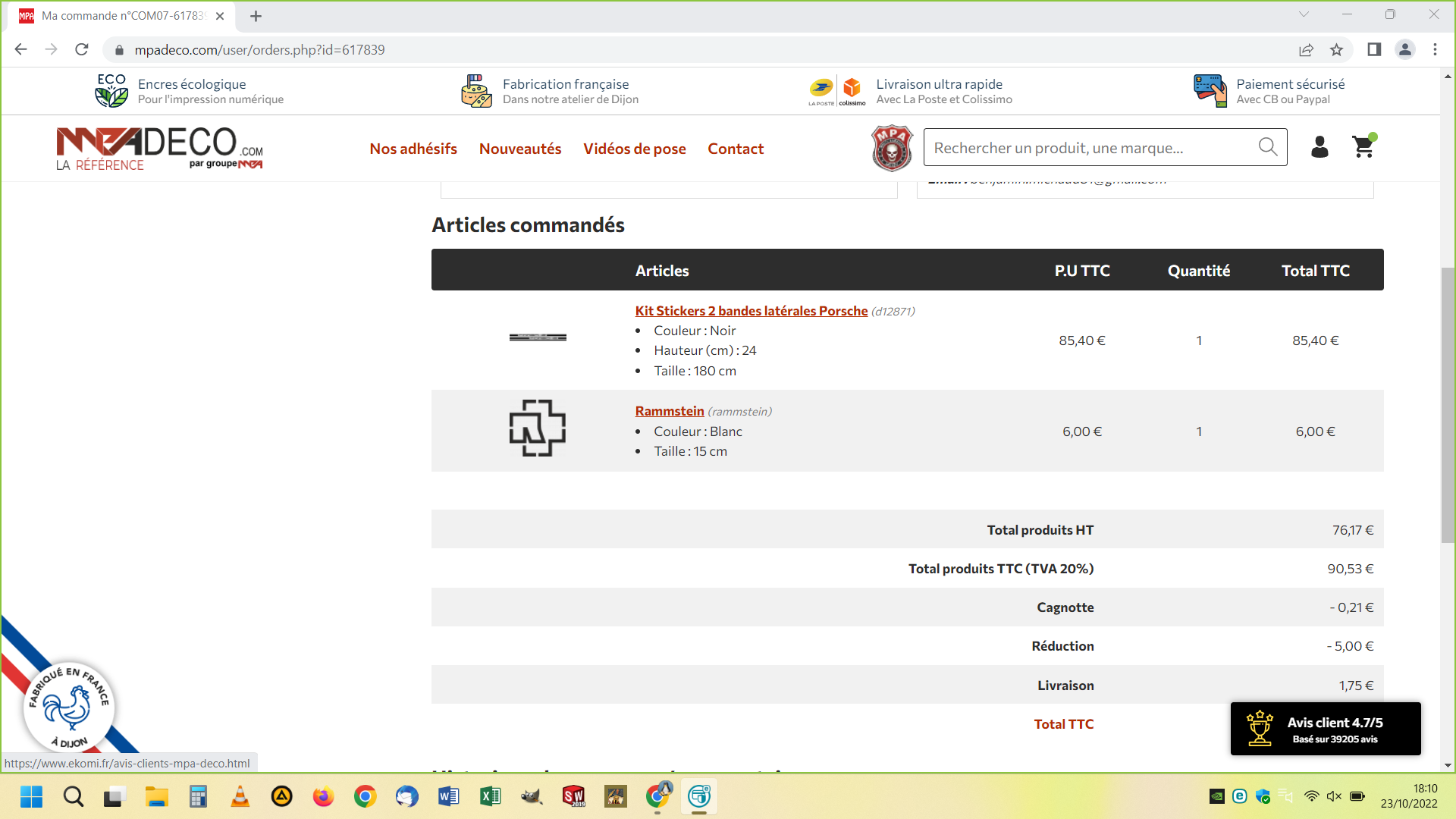Open the tab search chevron

pos(1304,14)
